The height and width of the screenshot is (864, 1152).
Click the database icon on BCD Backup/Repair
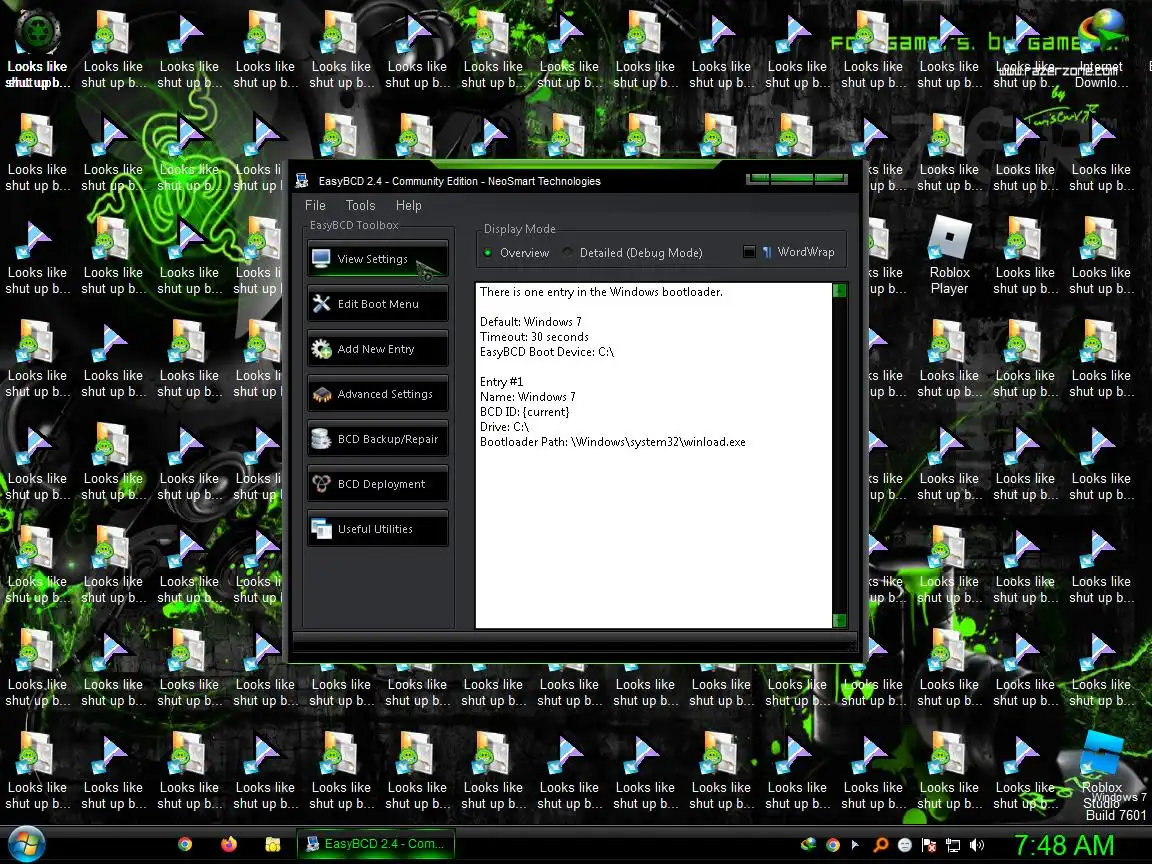(x=321, y=439)
